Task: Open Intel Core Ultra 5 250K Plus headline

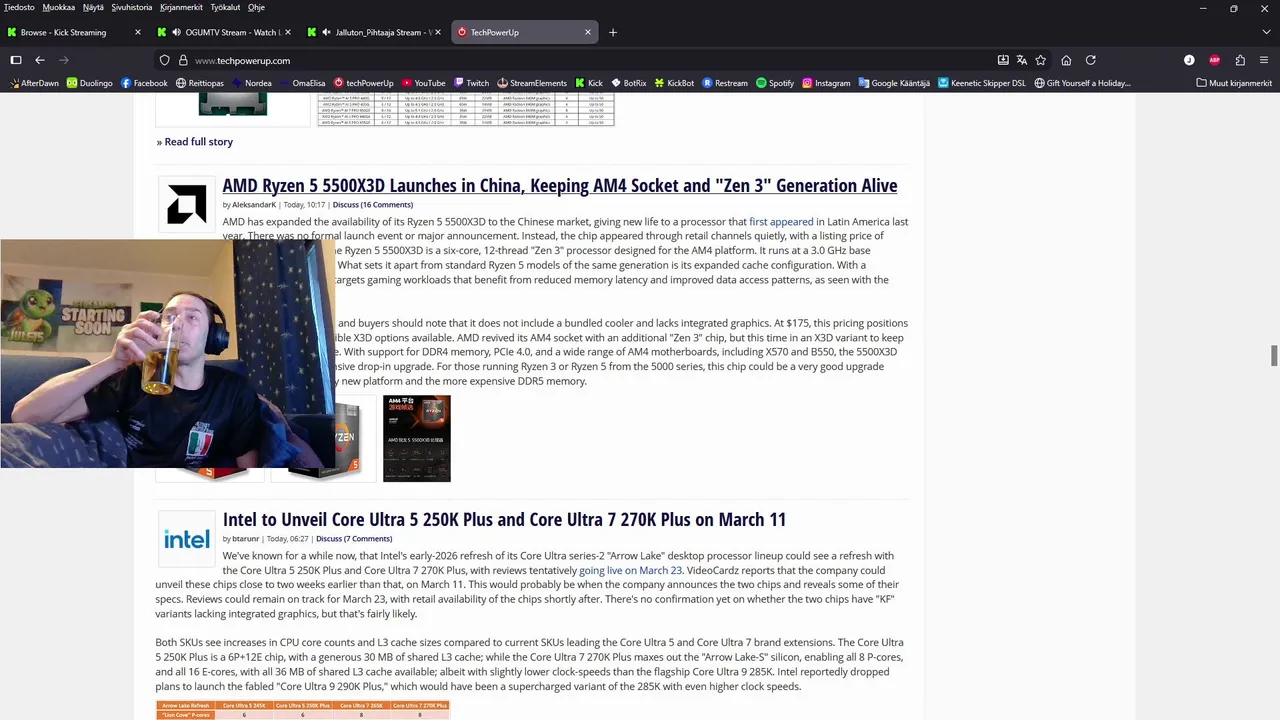Action: coord(504,519)
